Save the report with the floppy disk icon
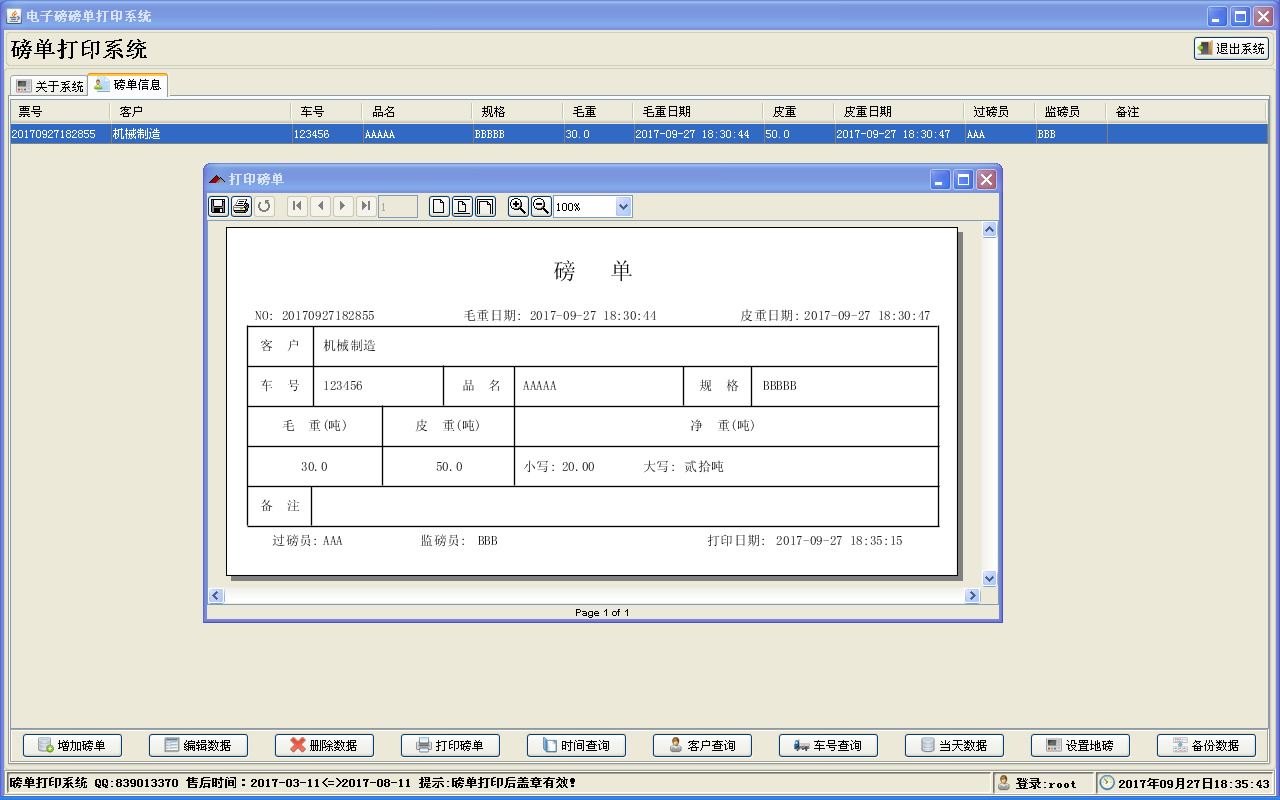This screenshot has height=800, width=1280. click(x=218, y=206)
